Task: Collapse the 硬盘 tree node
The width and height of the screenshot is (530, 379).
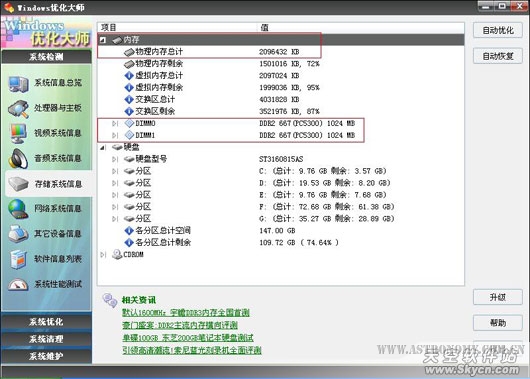Action: coord(103,148)
